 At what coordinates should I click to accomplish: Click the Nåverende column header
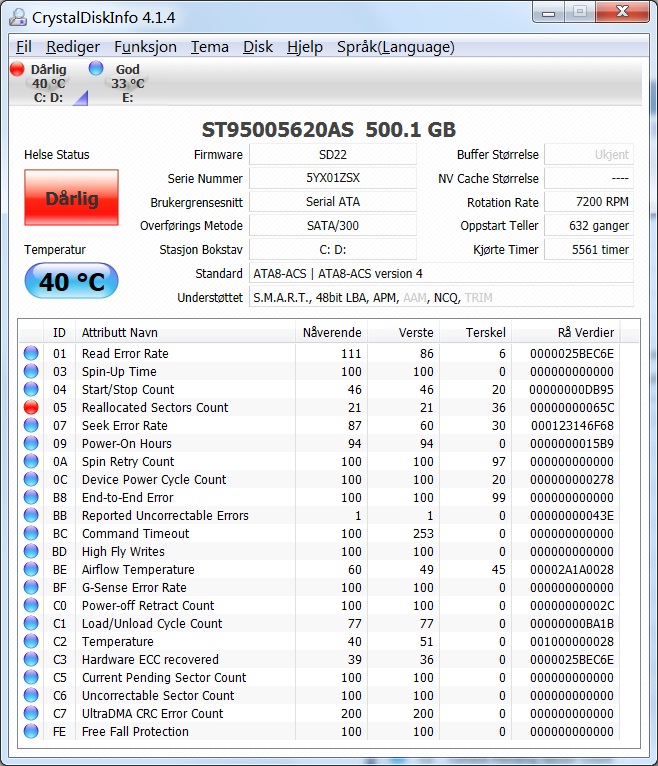point(332,332)
